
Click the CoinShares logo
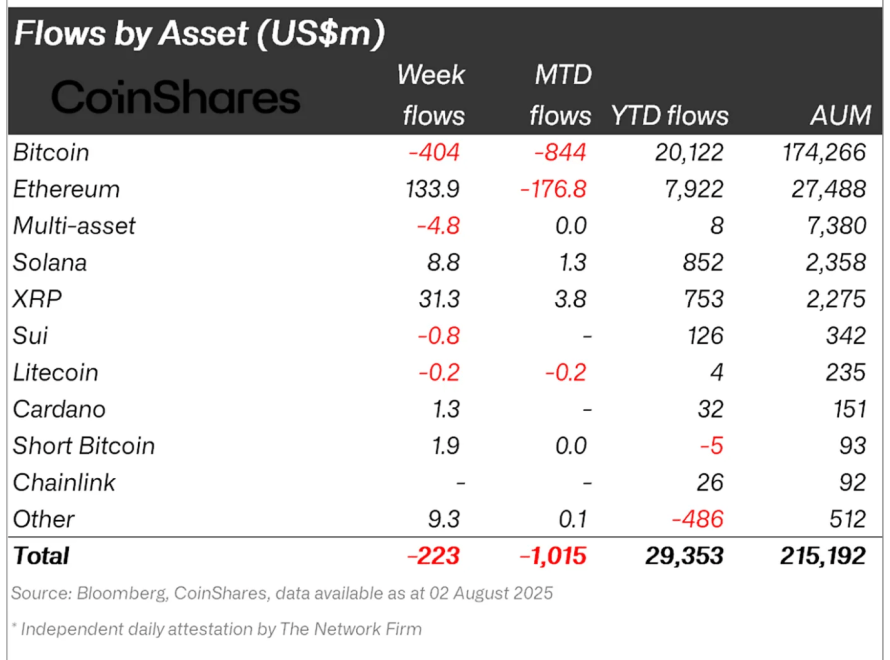pyautogui.click(x=175, y=96)
